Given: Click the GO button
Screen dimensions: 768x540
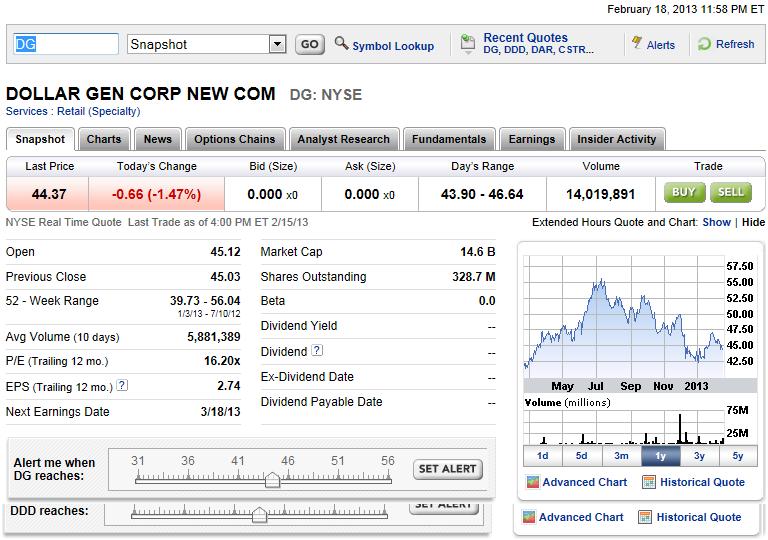Looking at the screenshot, I should tap(309, 44).
